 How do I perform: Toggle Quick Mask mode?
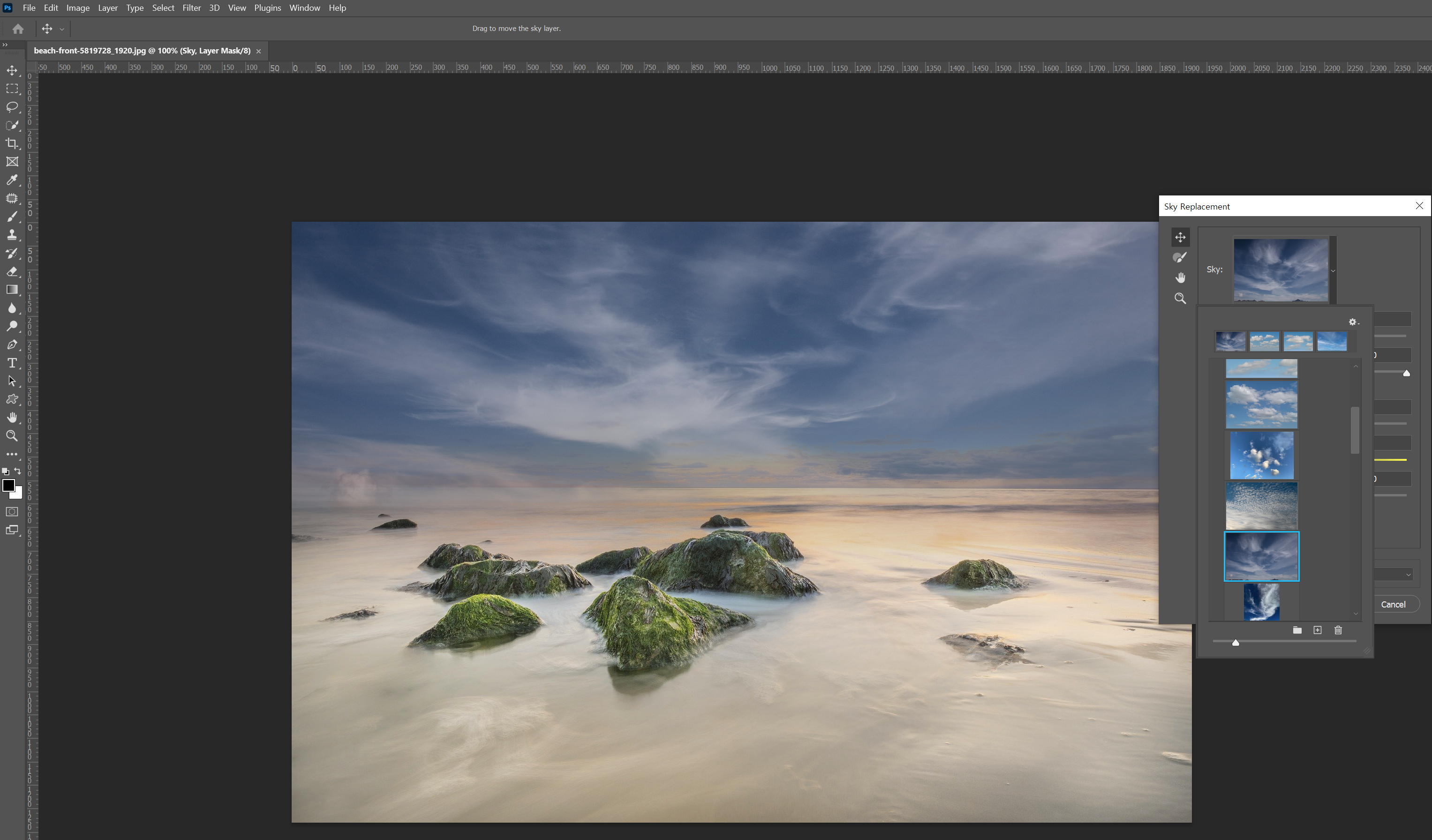(12, 512)
